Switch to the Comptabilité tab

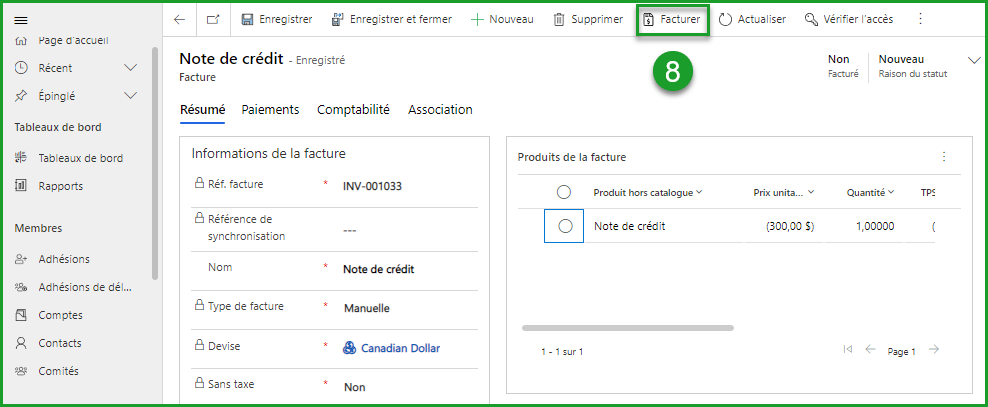click(353, 110)
